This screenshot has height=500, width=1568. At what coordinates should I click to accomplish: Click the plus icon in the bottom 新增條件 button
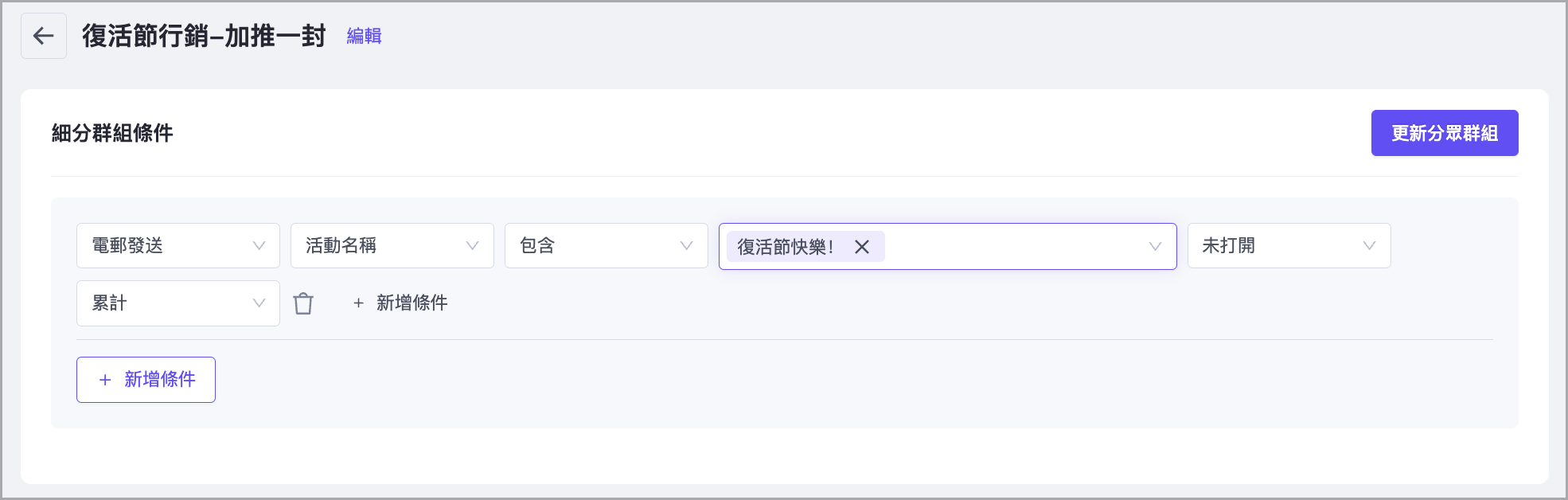point(103,380)
